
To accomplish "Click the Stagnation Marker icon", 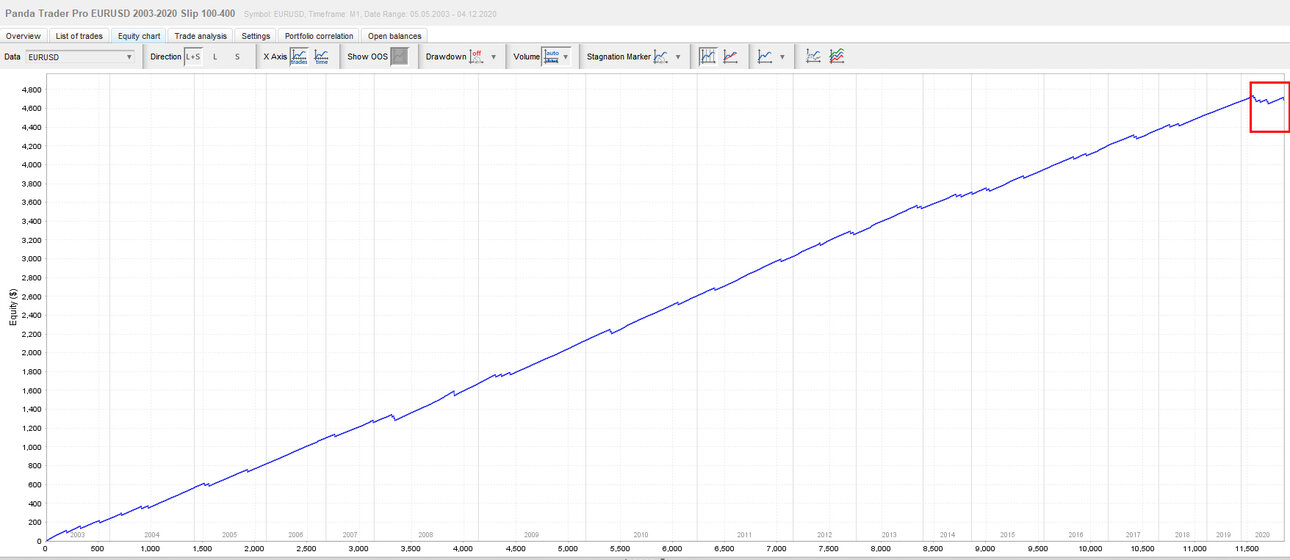I will pos(661,57).
